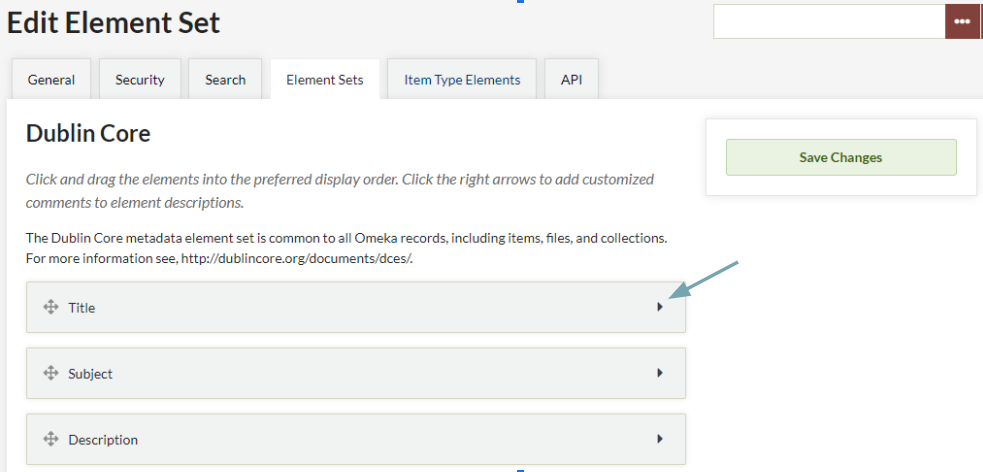Expand the Title element with its right arrow
Image resolution: width=983 pixels, height=472 pixels.
[660, 307]
